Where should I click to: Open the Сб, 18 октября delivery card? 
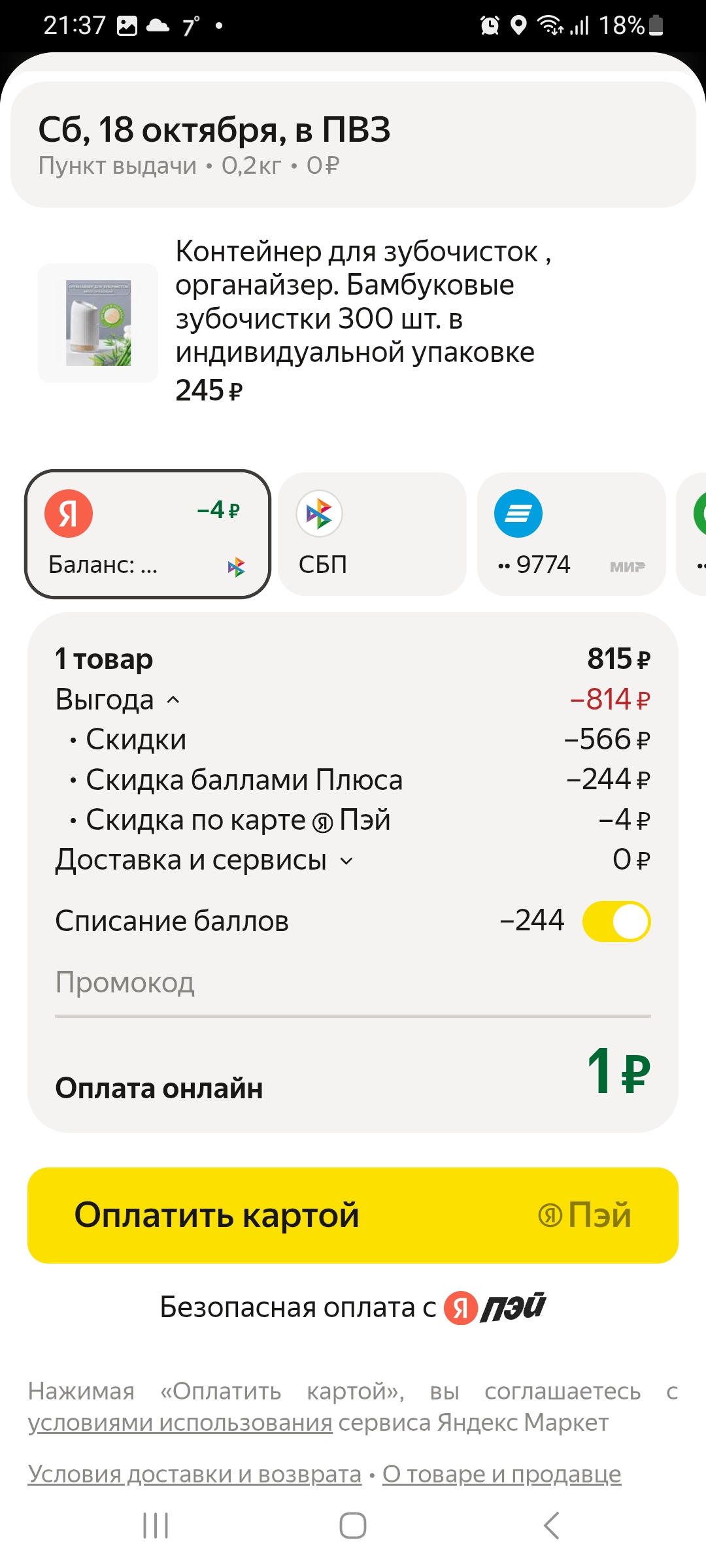(x=353, y=144)
